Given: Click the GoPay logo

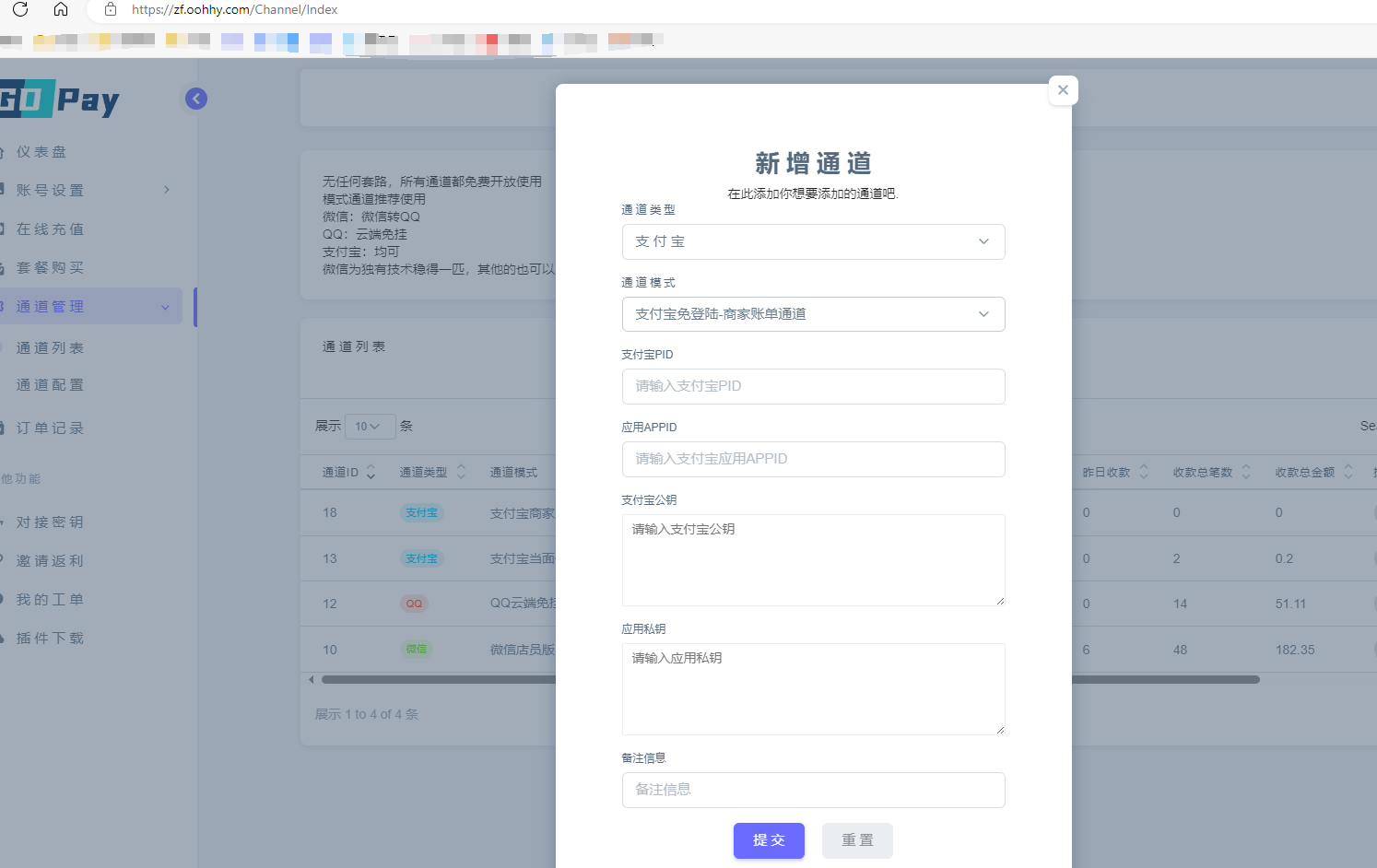Looking at the screenshot, I should click(60, 99).
